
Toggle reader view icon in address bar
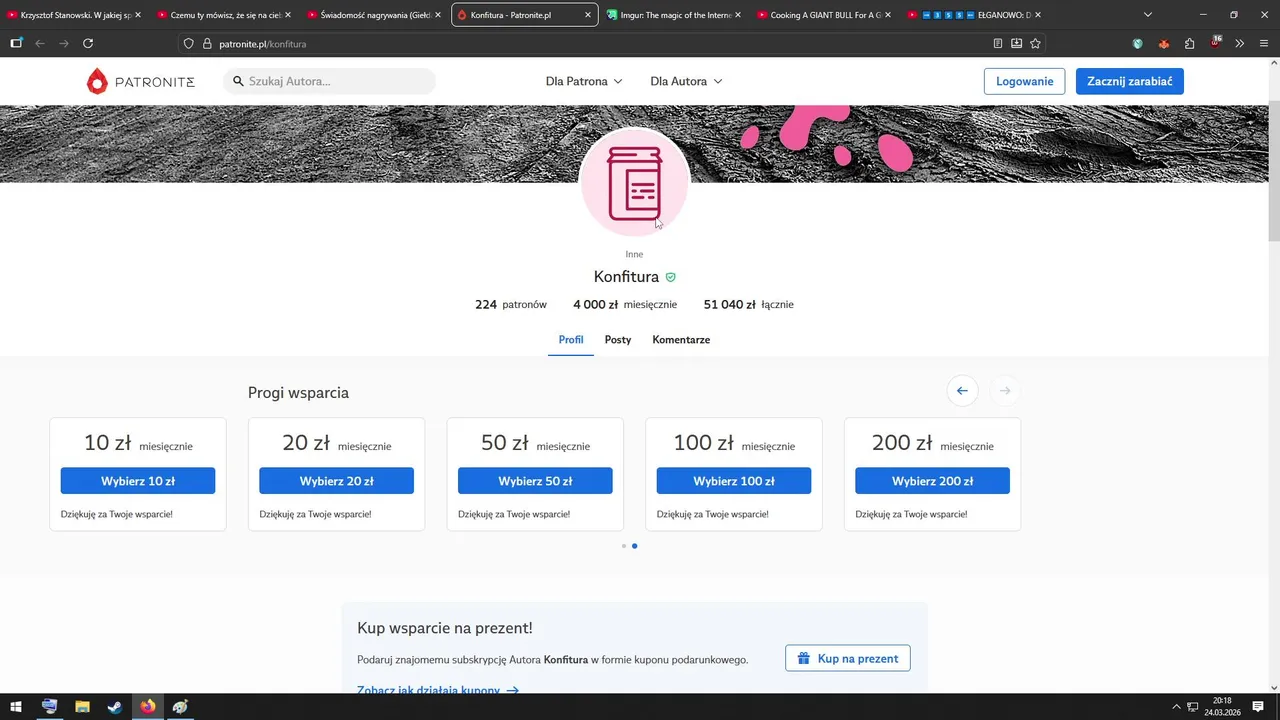tap(998, 44)
